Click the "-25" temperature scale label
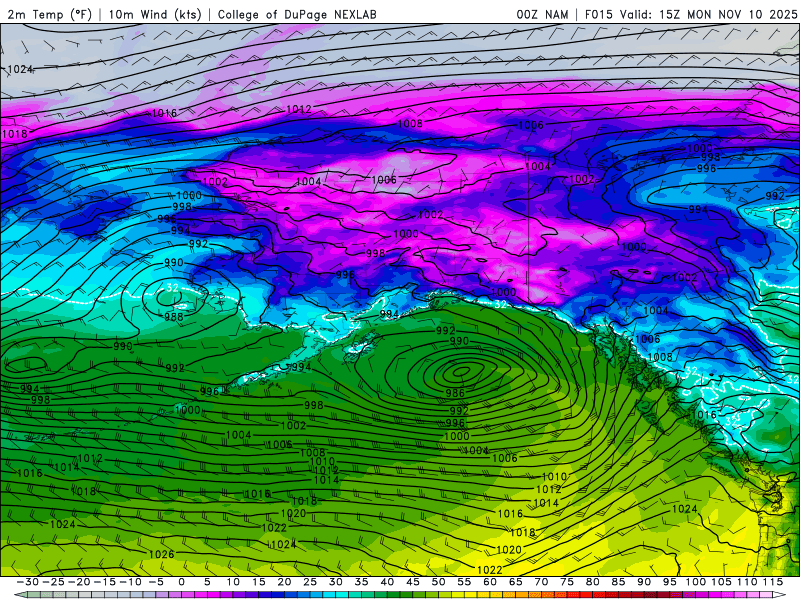The width and height of the screenshot is (800, 600). (53, 582)
